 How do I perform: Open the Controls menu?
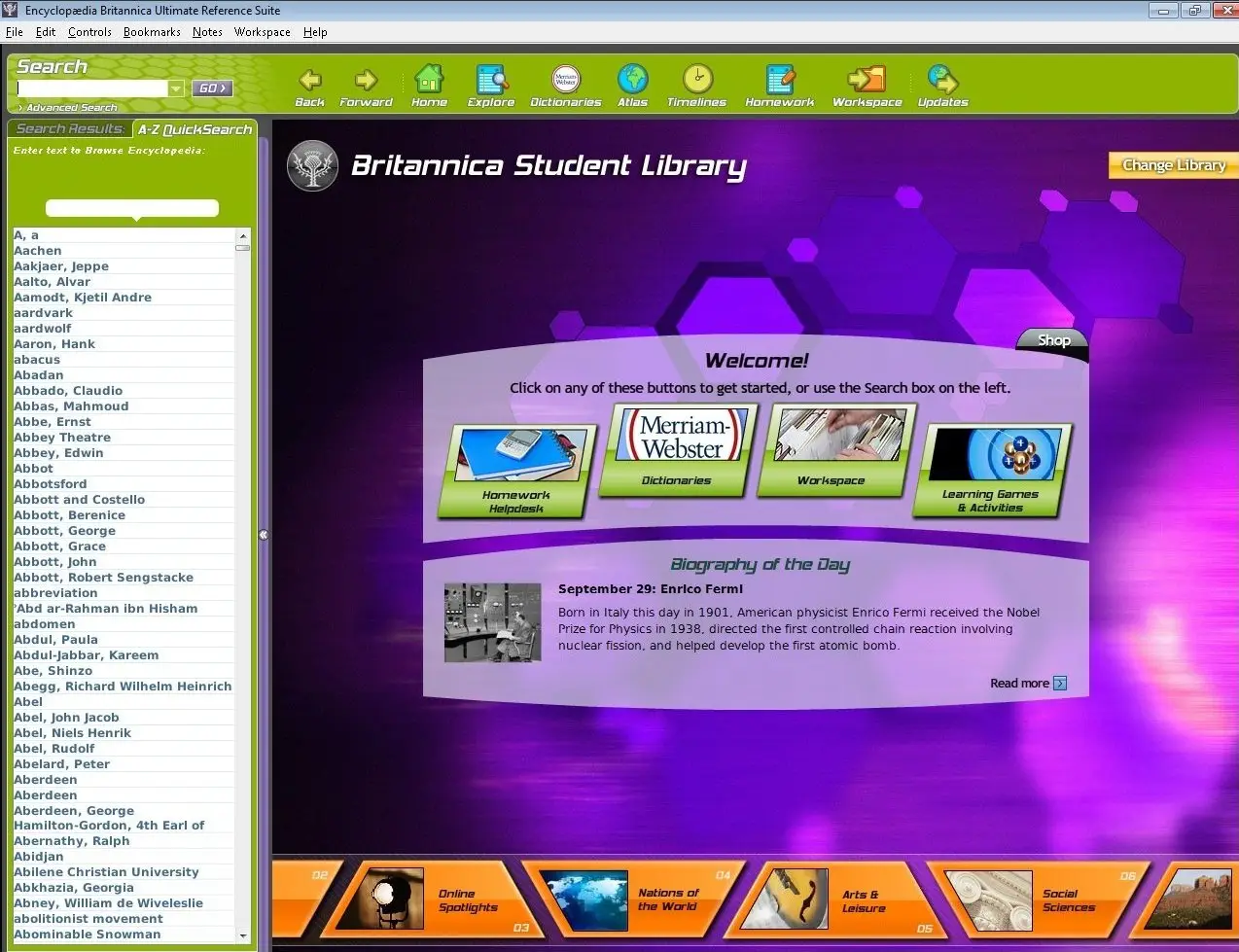(x=89, y=32)
